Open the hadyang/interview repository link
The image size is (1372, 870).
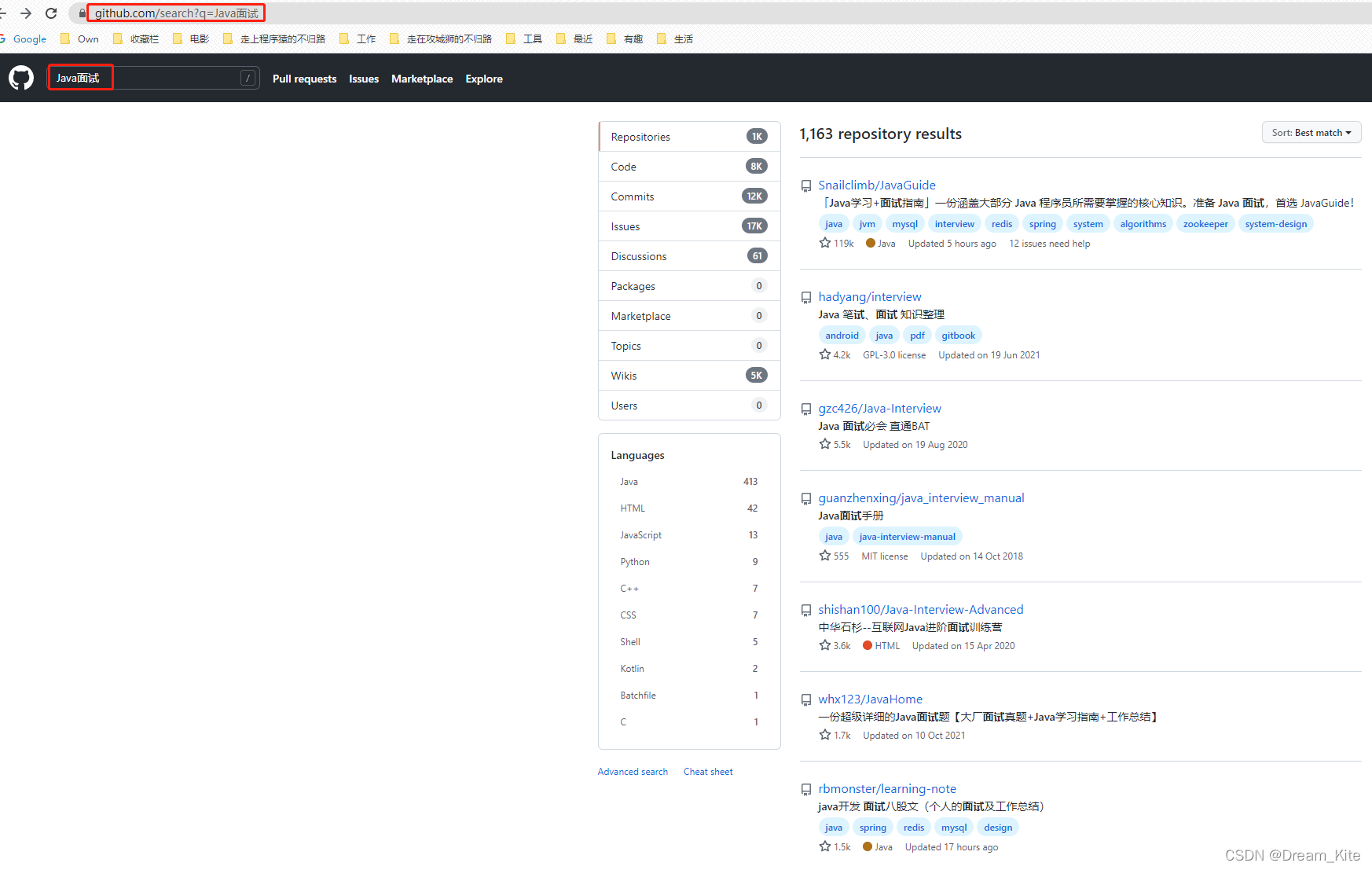[x=870, y=297]
